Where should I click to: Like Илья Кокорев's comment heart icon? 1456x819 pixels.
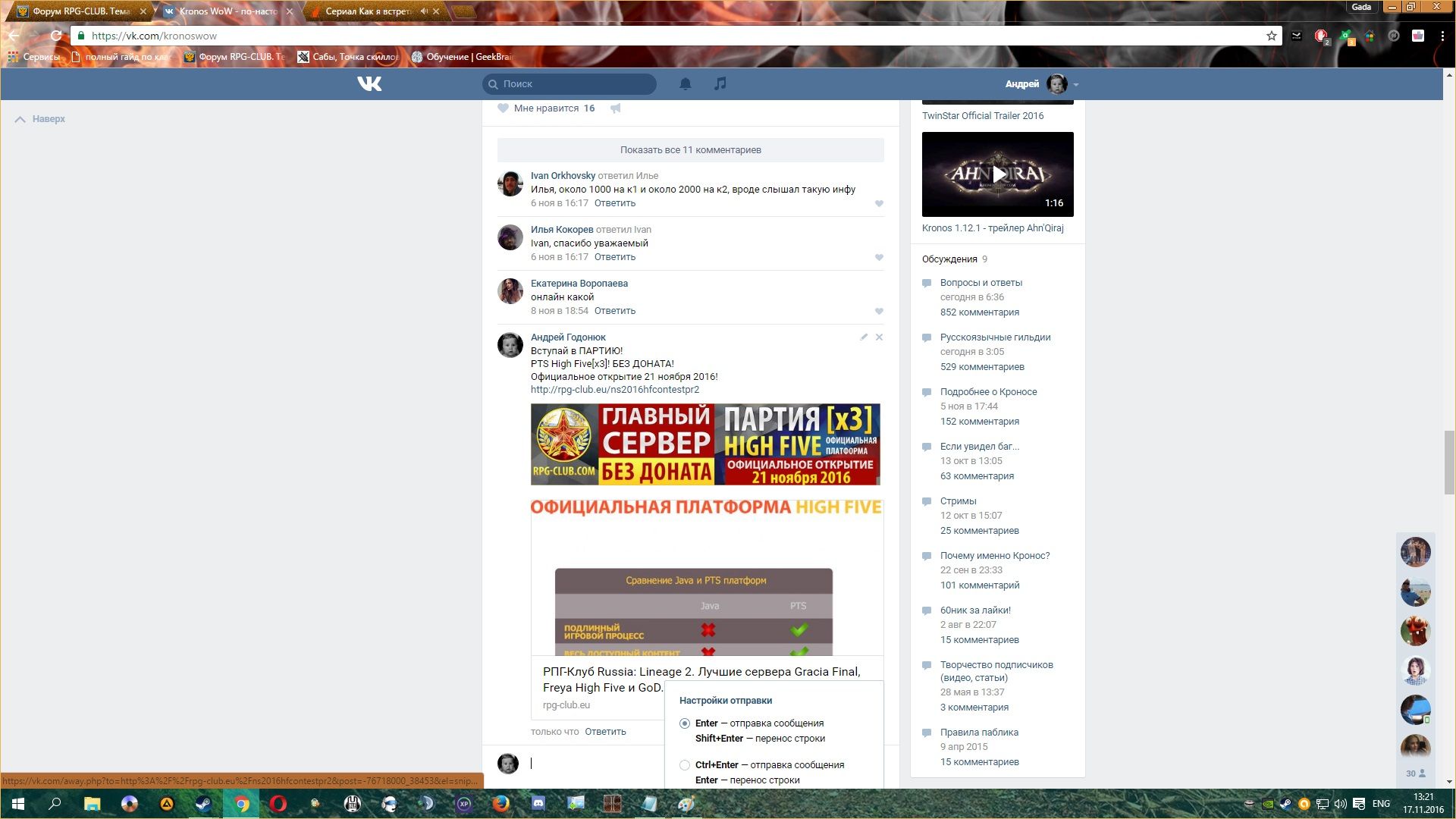879,257
